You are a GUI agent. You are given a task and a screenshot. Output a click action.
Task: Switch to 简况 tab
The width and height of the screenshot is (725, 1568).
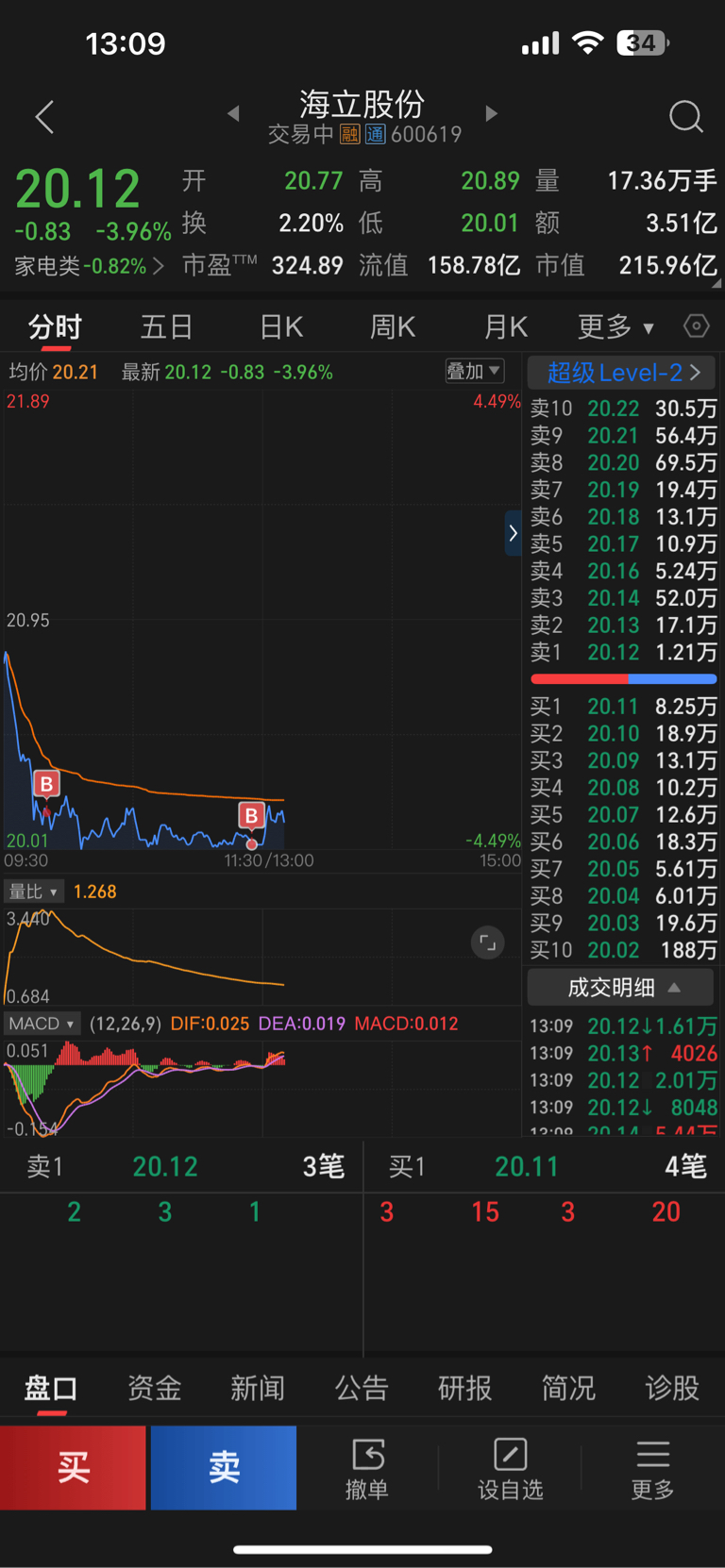568,1389
